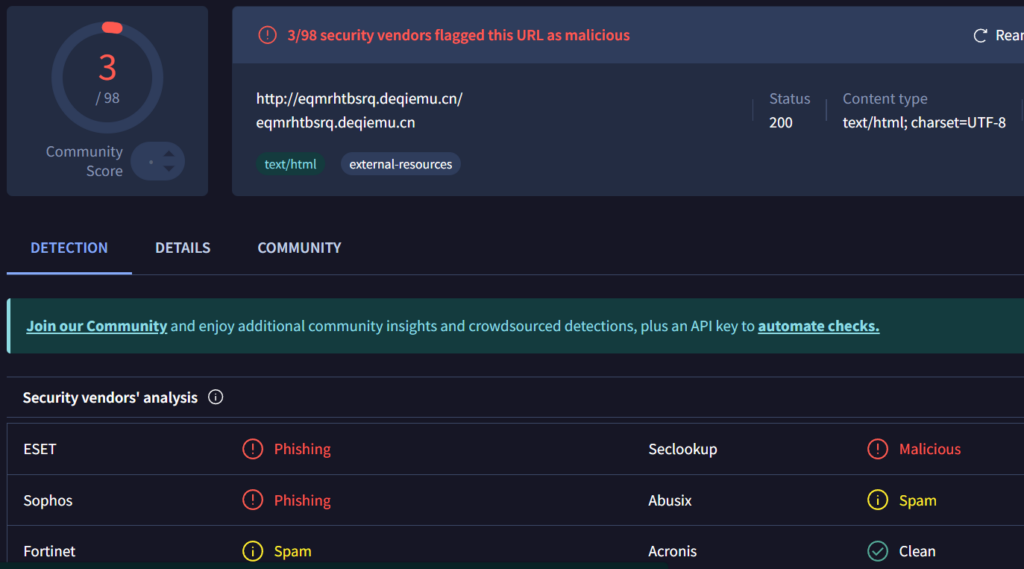
Task: Open the Security vendors' analysis info icon
Action: click(x=215, y=397)
